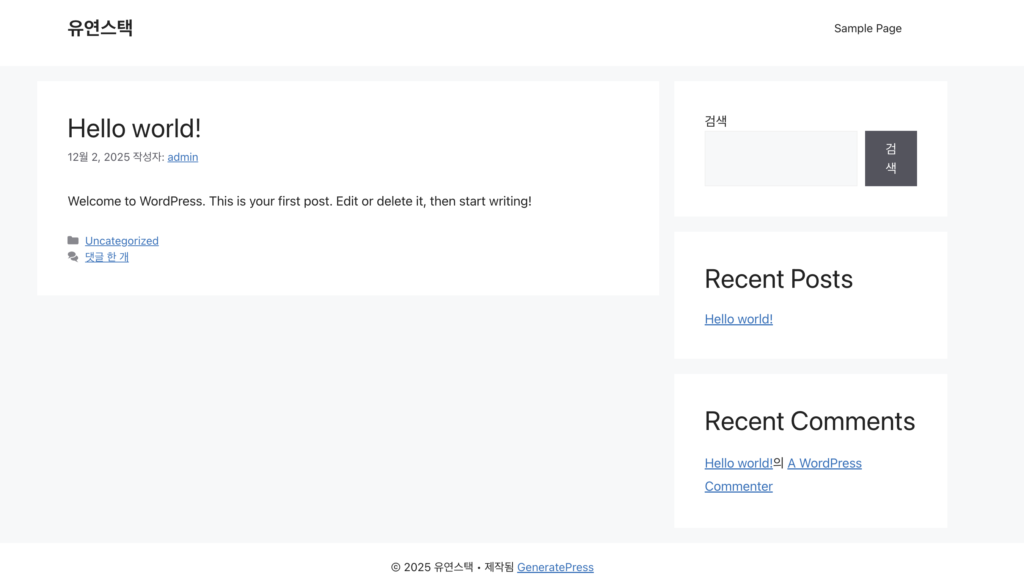Image resolution: width=1024 pixels, height=584 pixels.
Task: Click the Welcome to WordPress paragraph text
Action: (299, 201)
